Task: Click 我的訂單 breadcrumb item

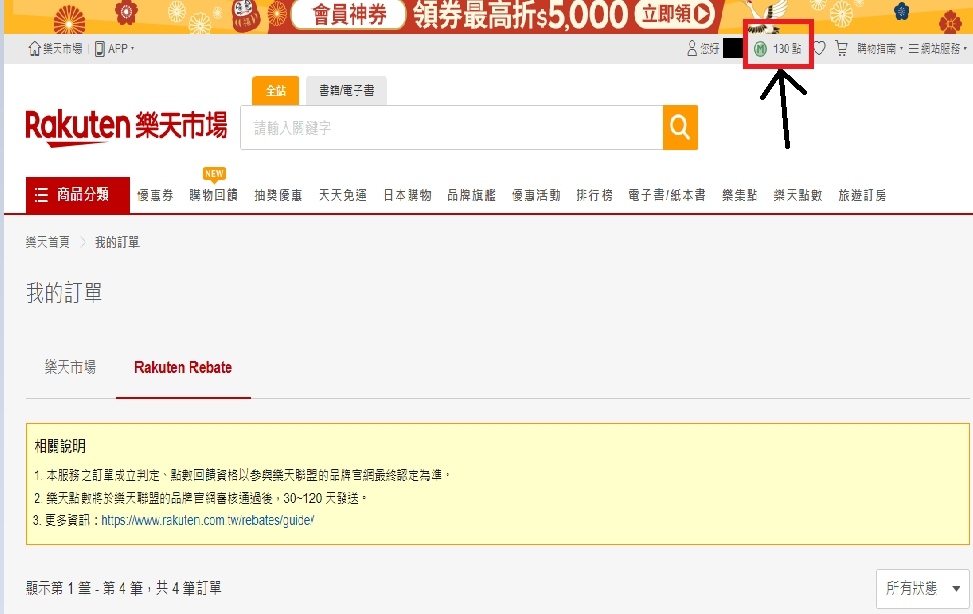Action: coord(117,242)
